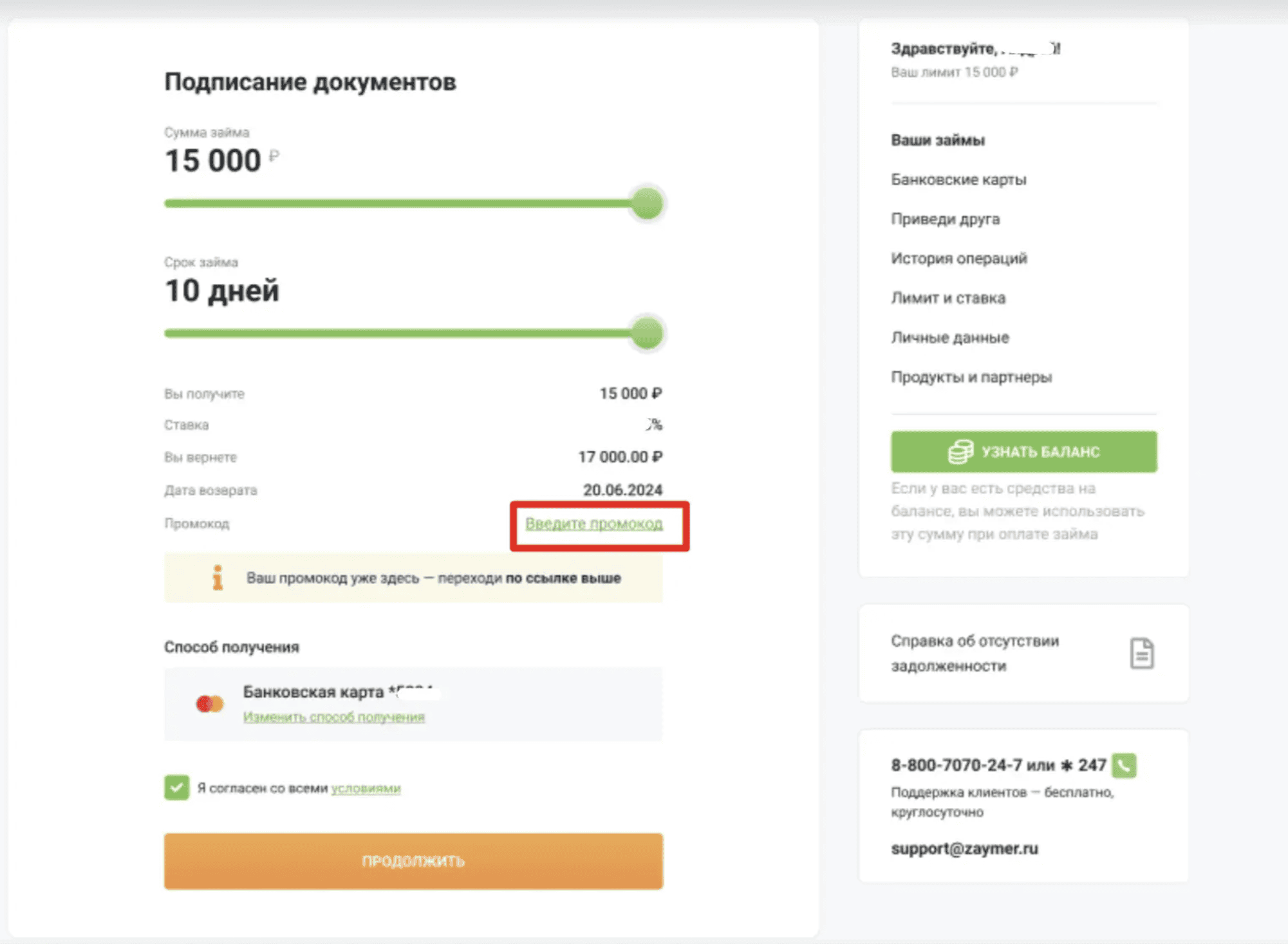This screenshot has height=944, width=1288.
Task: View "История операций" page
Action: (958, 258)
